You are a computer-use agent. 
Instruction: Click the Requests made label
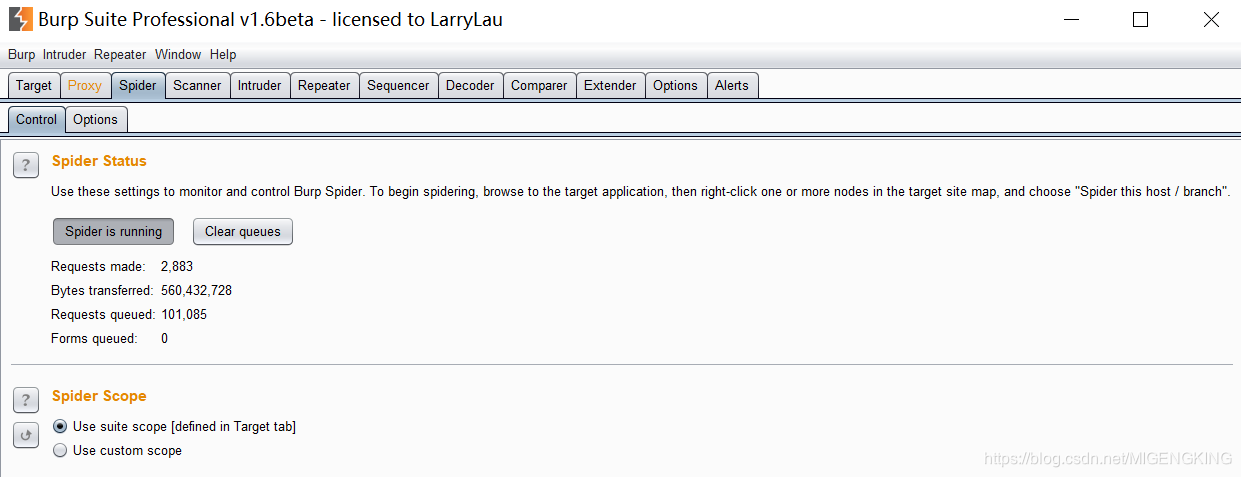coord(98,267)
